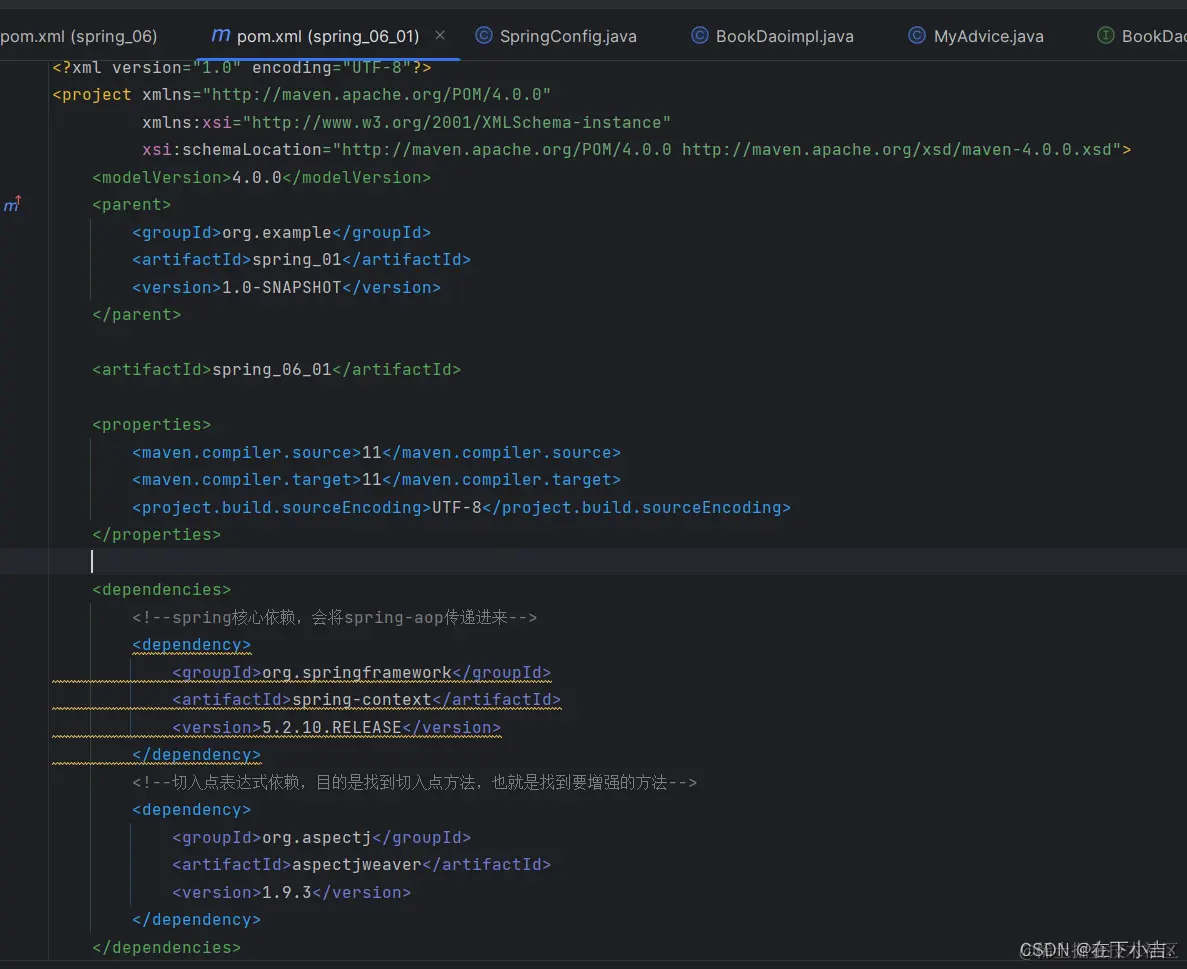Click the artifactId spring-context line
1187x969 pixels.
(x=366, y=699)
